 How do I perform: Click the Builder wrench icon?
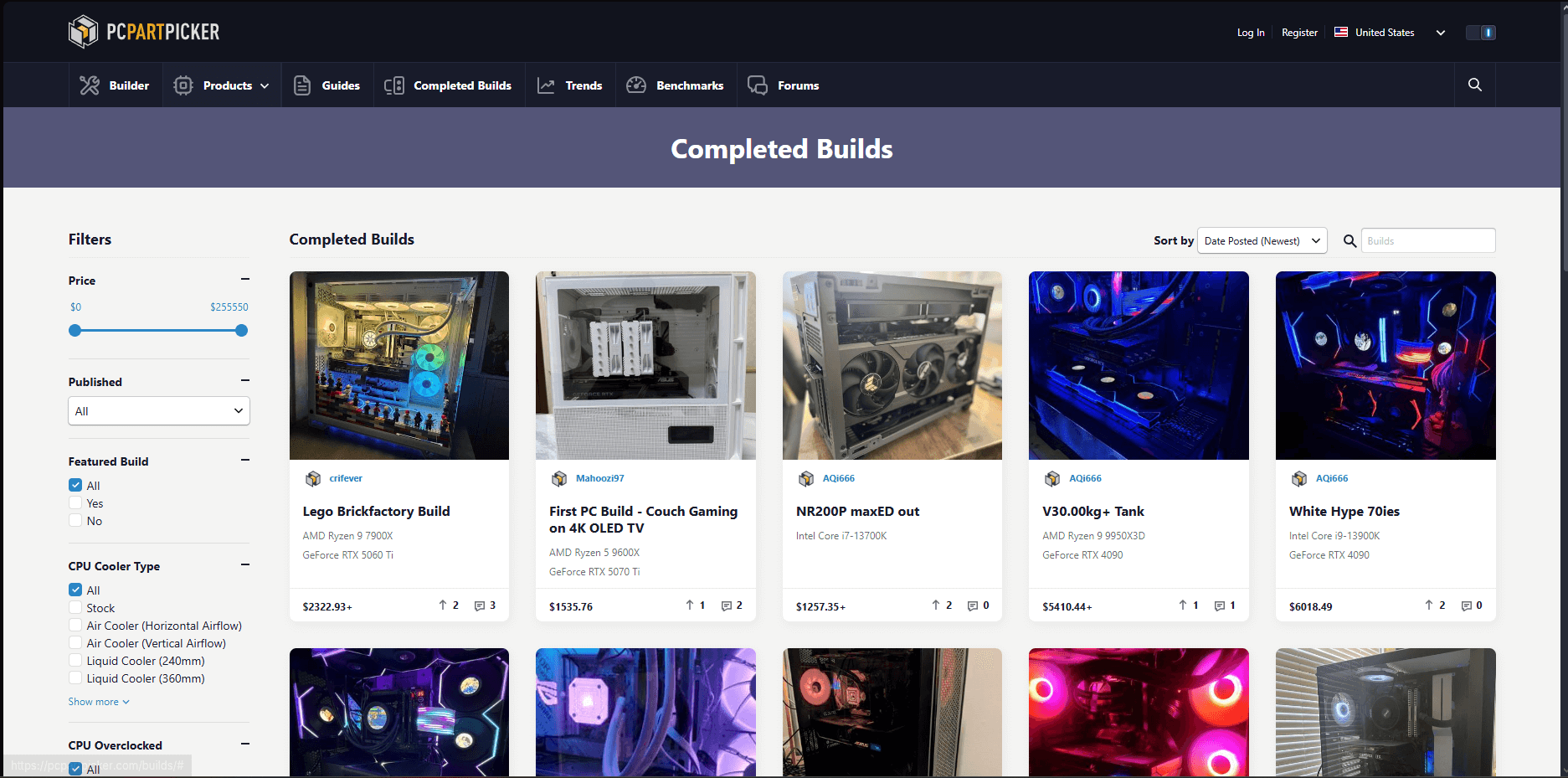click(x=90, y=85)
